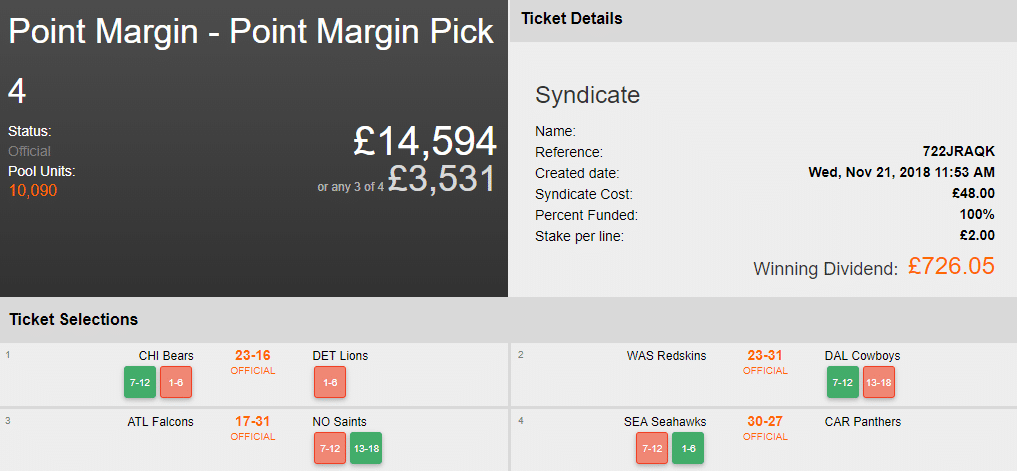Click the Ticket Details panel header
Viewport: 1017px width, 471px height.
pyautogui.click(x=572, y=19)
